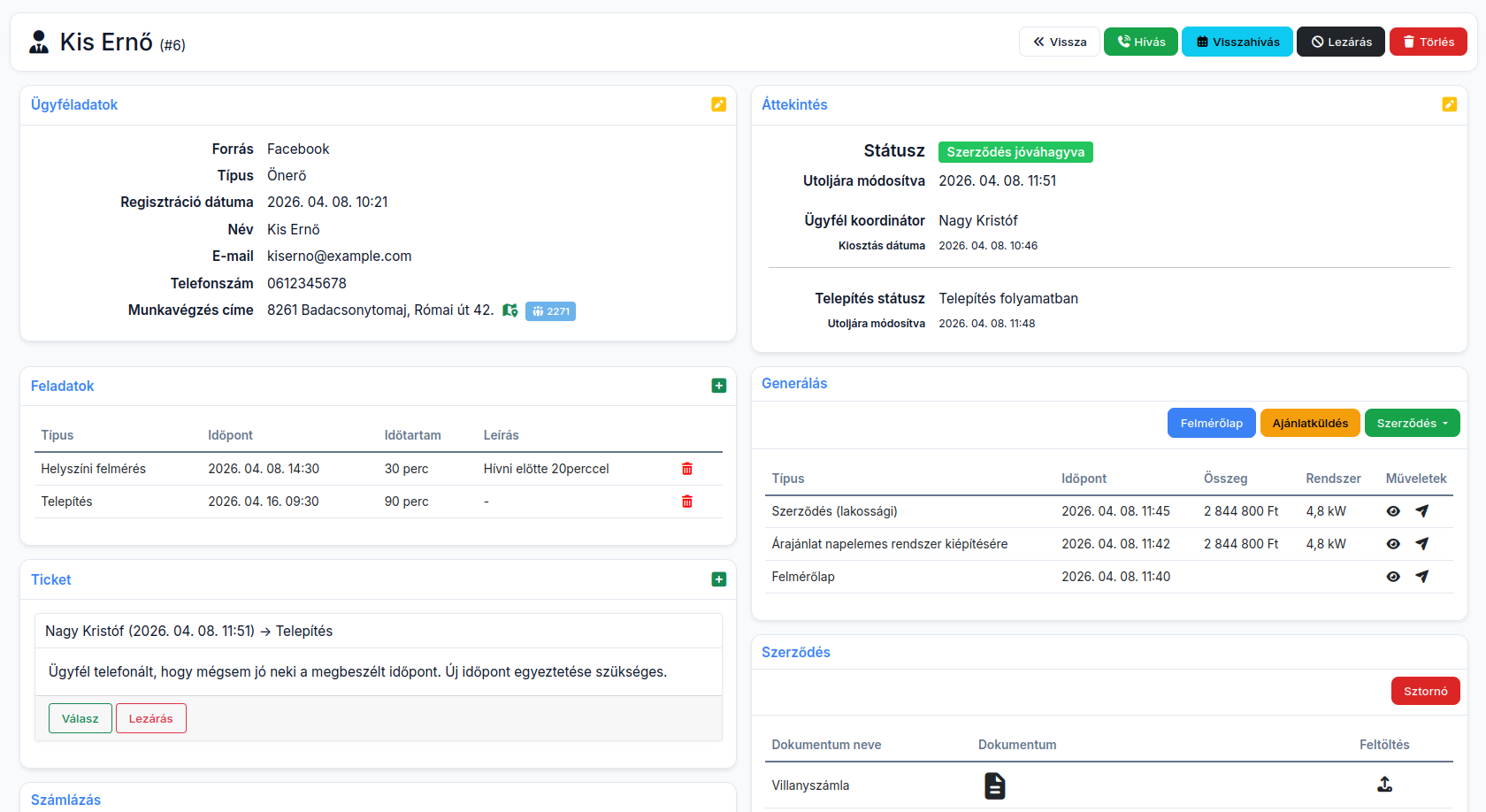Image resolution: width=1486 pixels, height=812 pixels.
Task: Delete the Telepítés task row
Action: pos(686,502)
